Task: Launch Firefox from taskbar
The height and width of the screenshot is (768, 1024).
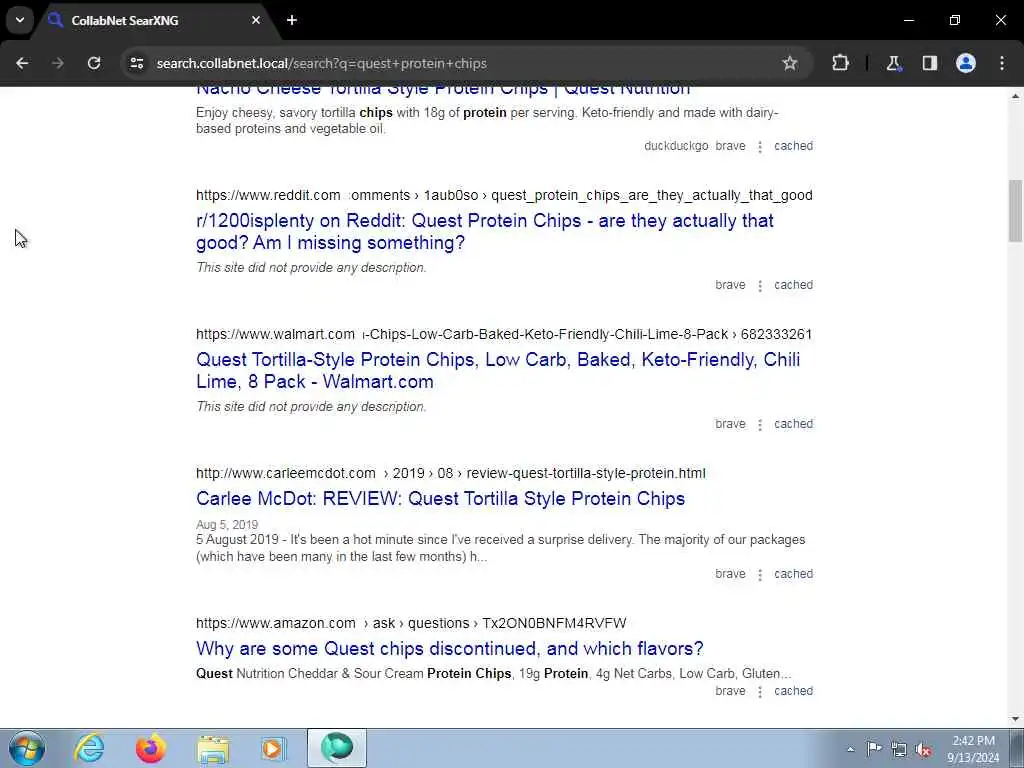Action: [151, 748]
